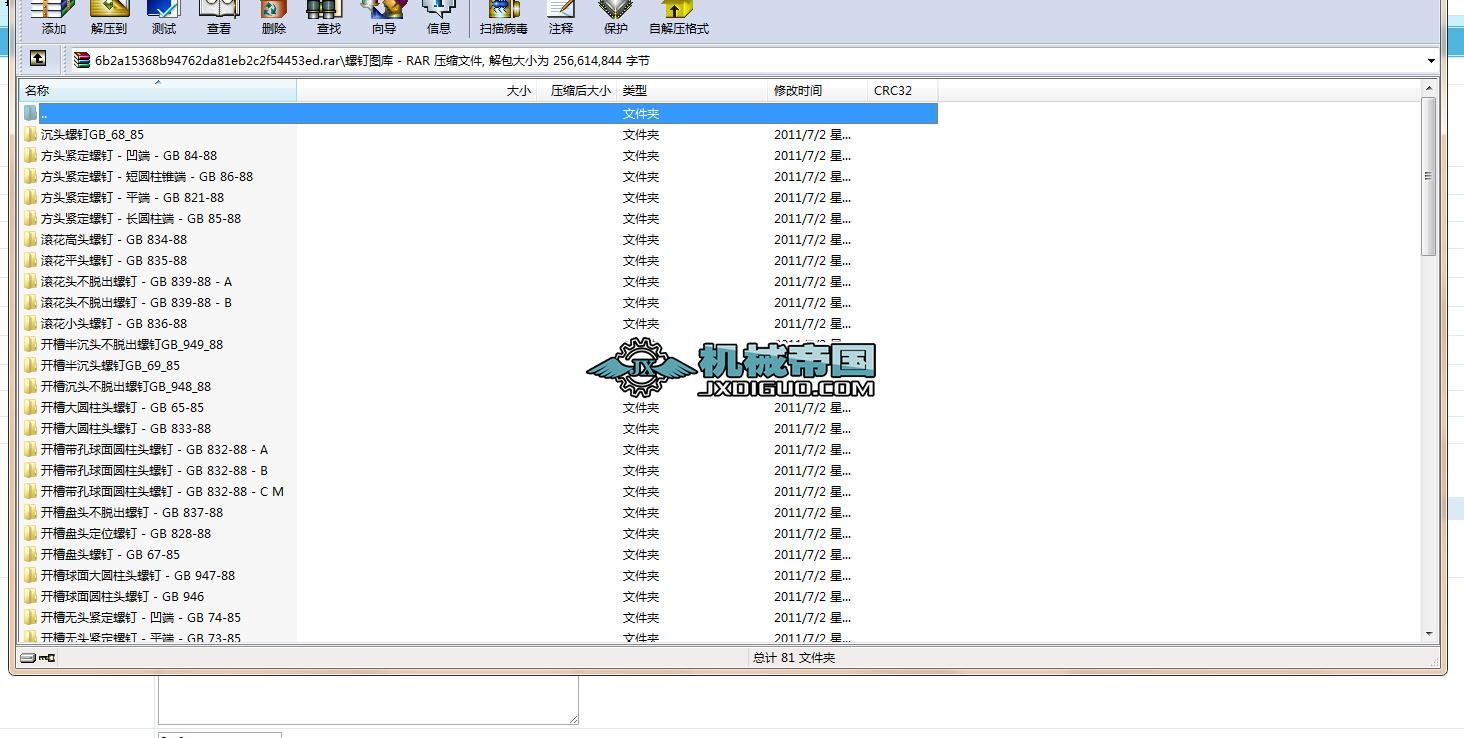Launch the 向导 (Wizard) icon
The width and height of the screenshot is (1464, 738).
pos(382,18)
